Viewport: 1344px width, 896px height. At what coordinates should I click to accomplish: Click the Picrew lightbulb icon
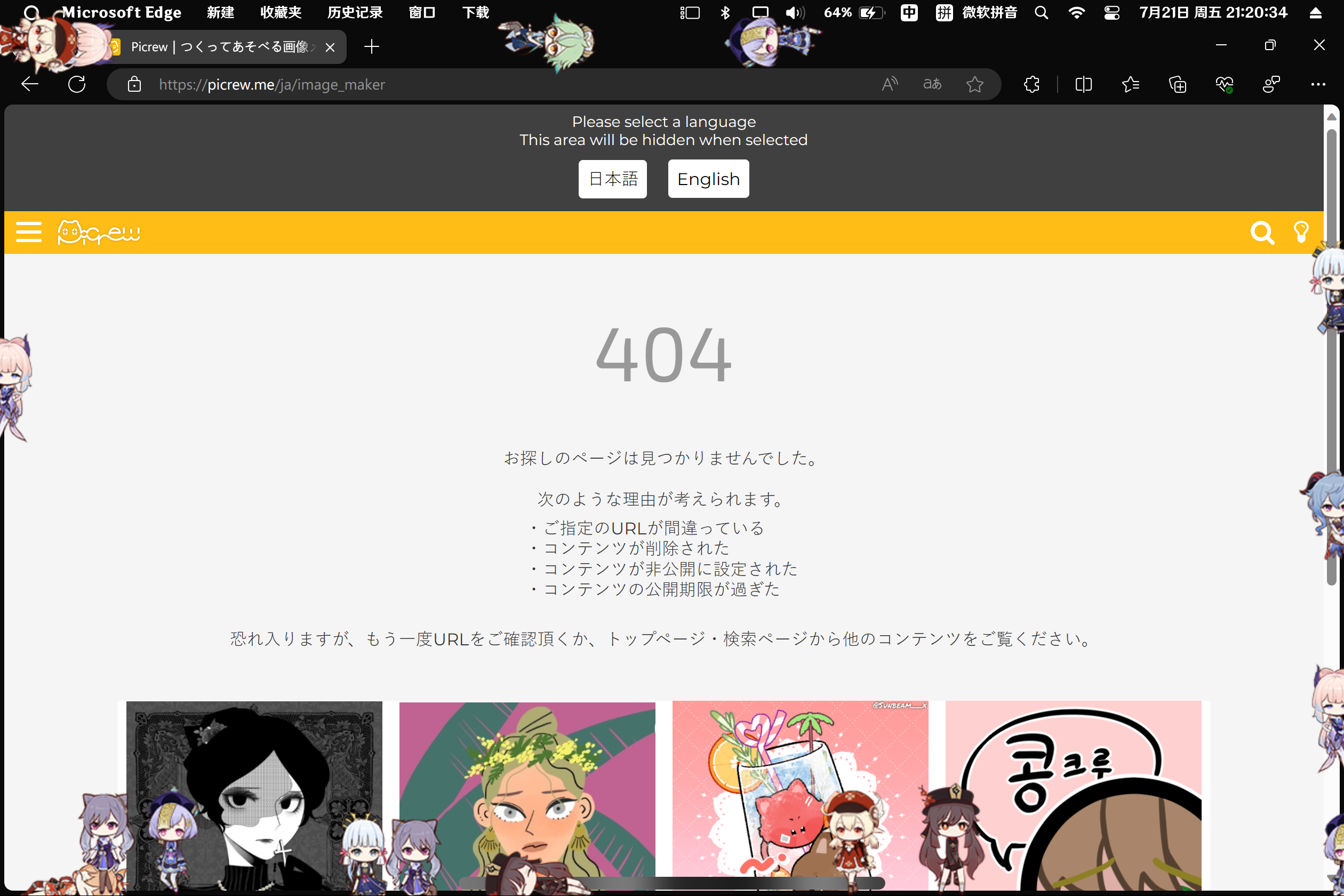1301,232
